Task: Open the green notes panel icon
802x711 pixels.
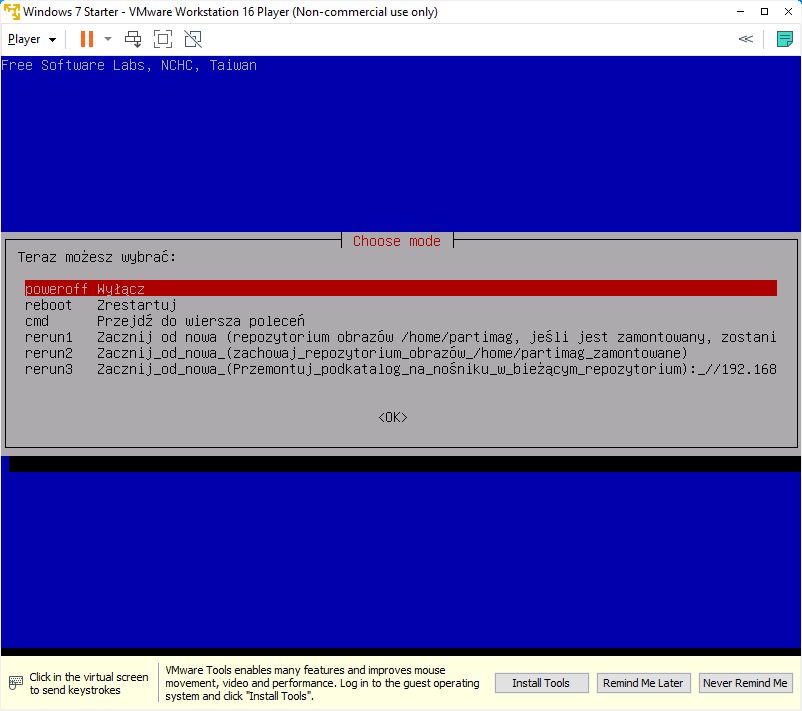Action: (785, 39)
